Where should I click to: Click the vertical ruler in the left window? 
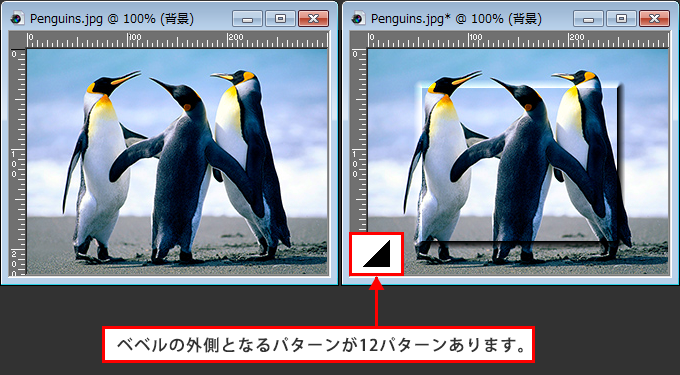pyautogui.click(x=18, y=161)
